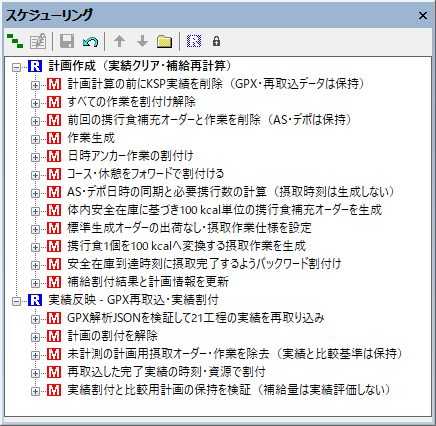Screen dimensions: 436x426
Task: Expand the すべての作業を割付け解除 node
Action: [35, 103]
